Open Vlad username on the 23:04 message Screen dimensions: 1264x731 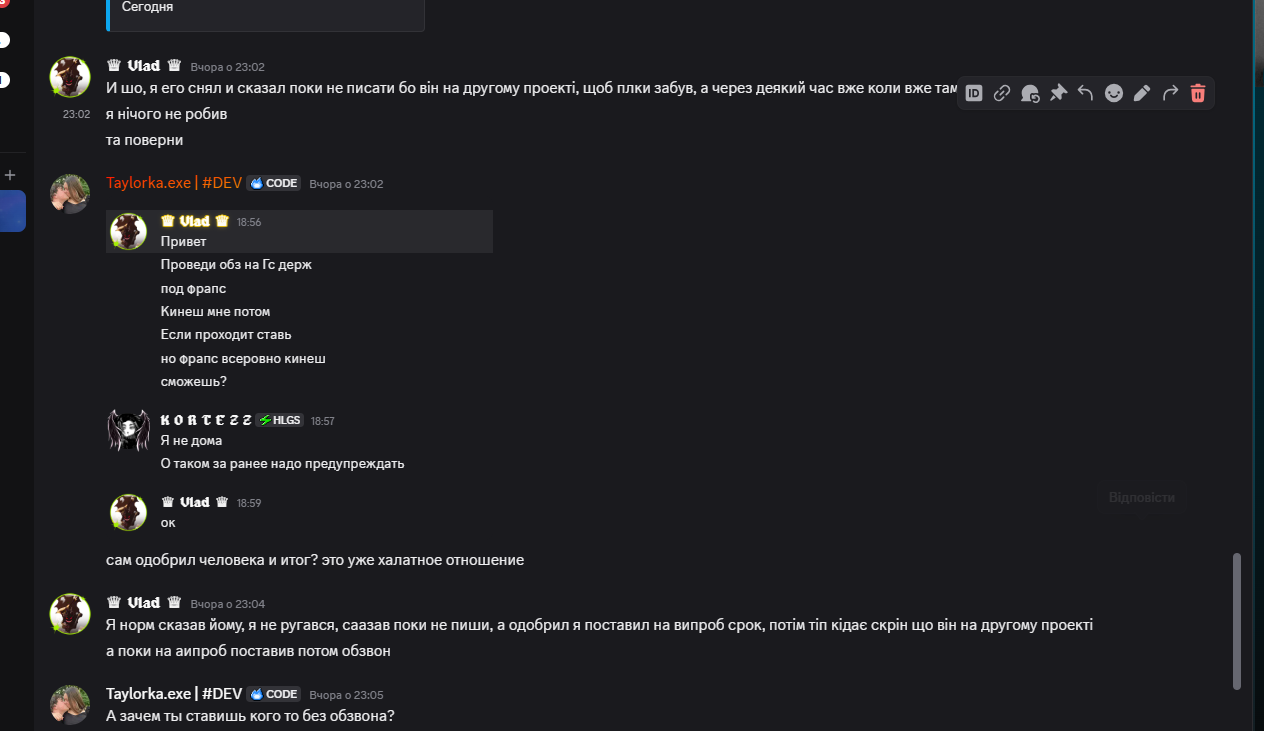(144, 603)
